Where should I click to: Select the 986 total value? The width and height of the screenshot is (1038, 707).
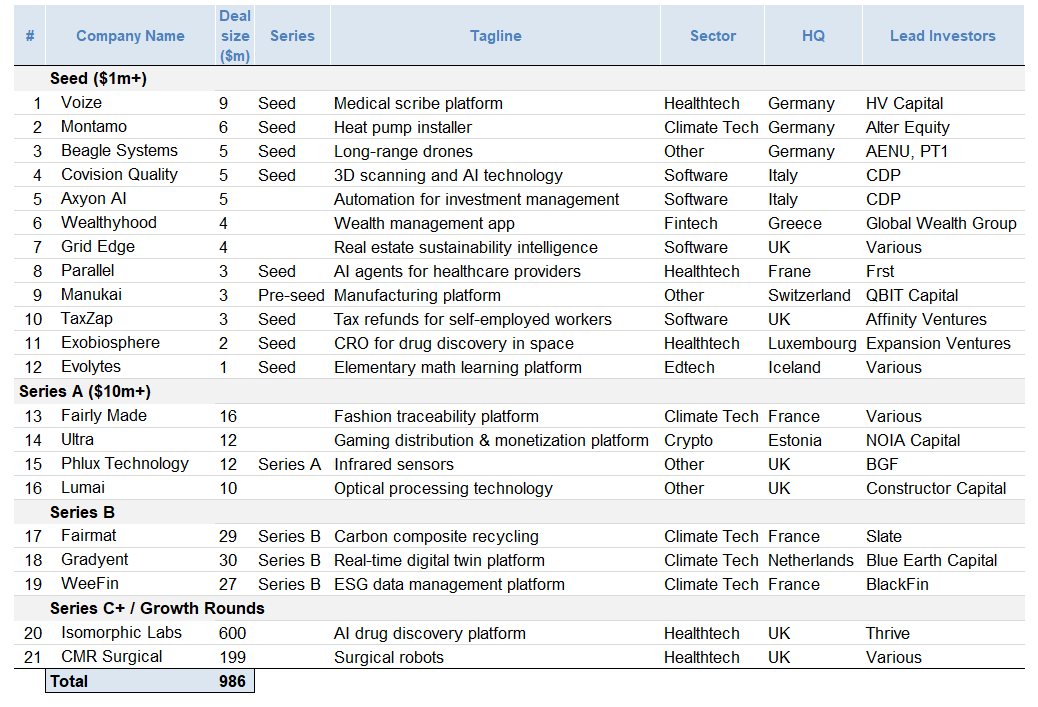(232, 682)
